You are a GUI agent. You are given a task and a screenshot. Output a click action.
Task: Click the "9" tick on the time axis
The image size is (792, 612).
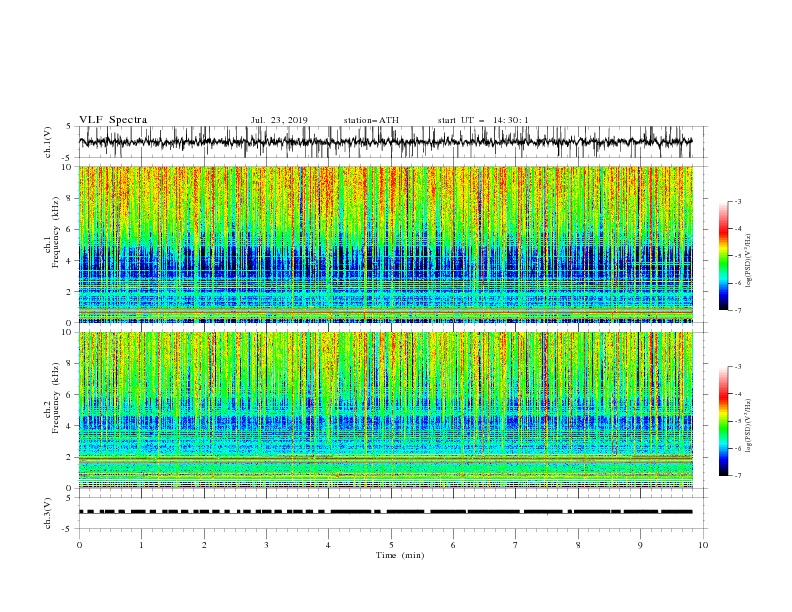coord(640,545)
